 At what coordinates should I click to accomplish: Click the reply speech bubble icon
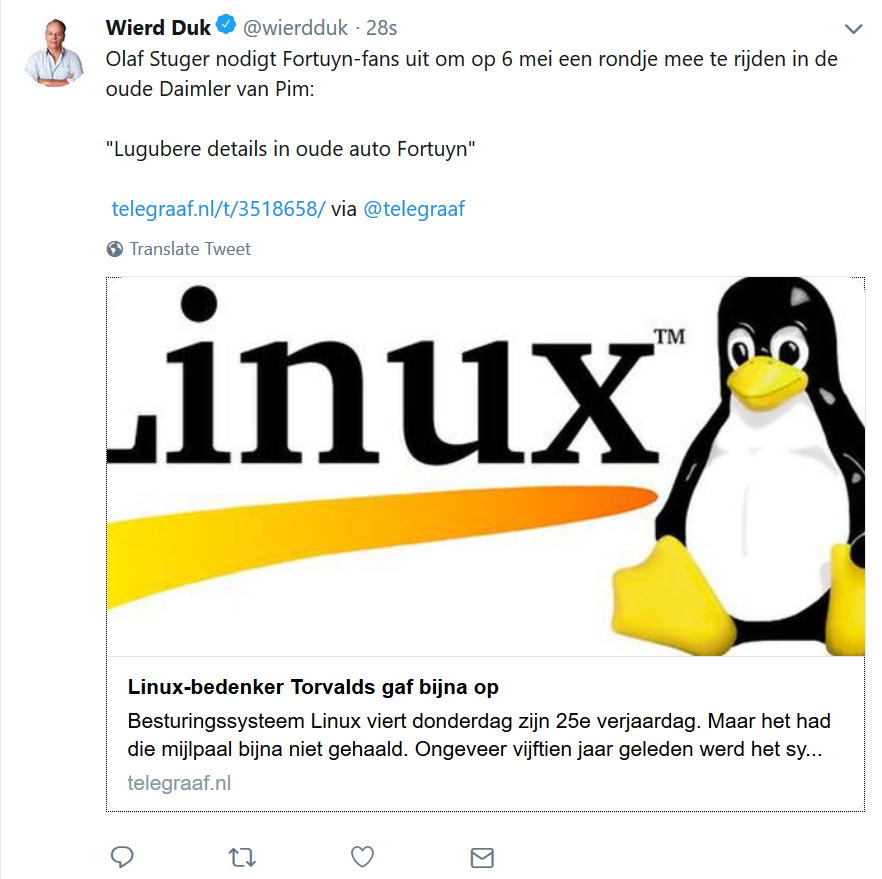click(x=122, y=857)
